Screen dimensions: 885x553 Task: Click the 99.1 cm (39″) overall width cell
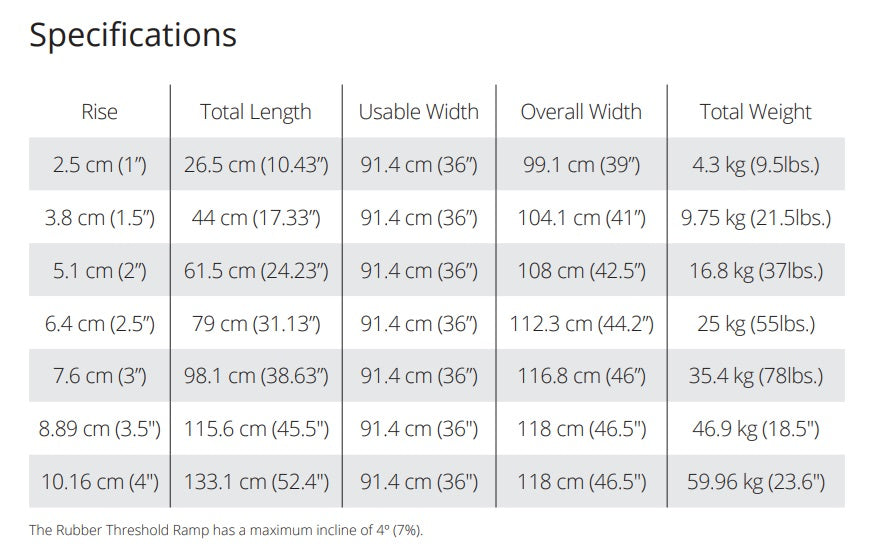click(x=581, y=165)
